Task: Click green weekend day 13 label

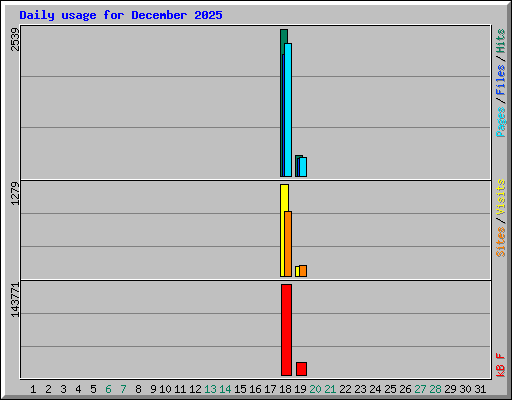Action: pos(210,389)
